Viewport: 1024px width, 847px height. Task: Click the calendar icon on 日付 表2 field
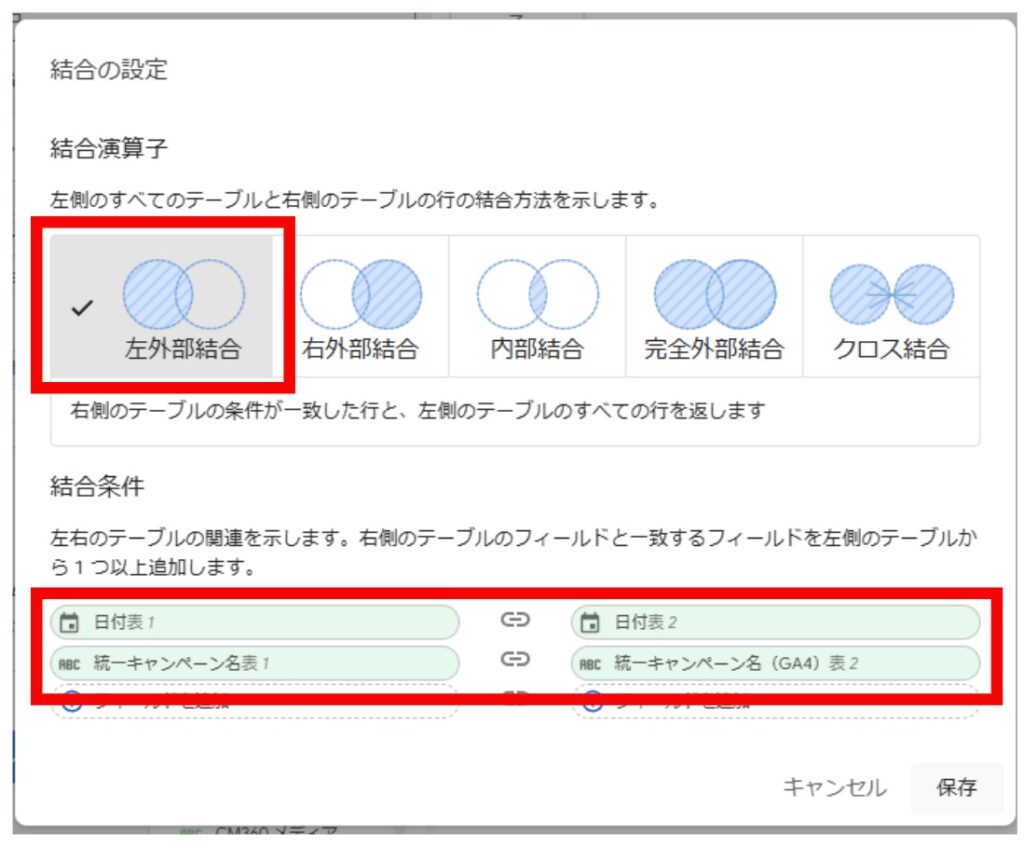click(591, 623)
